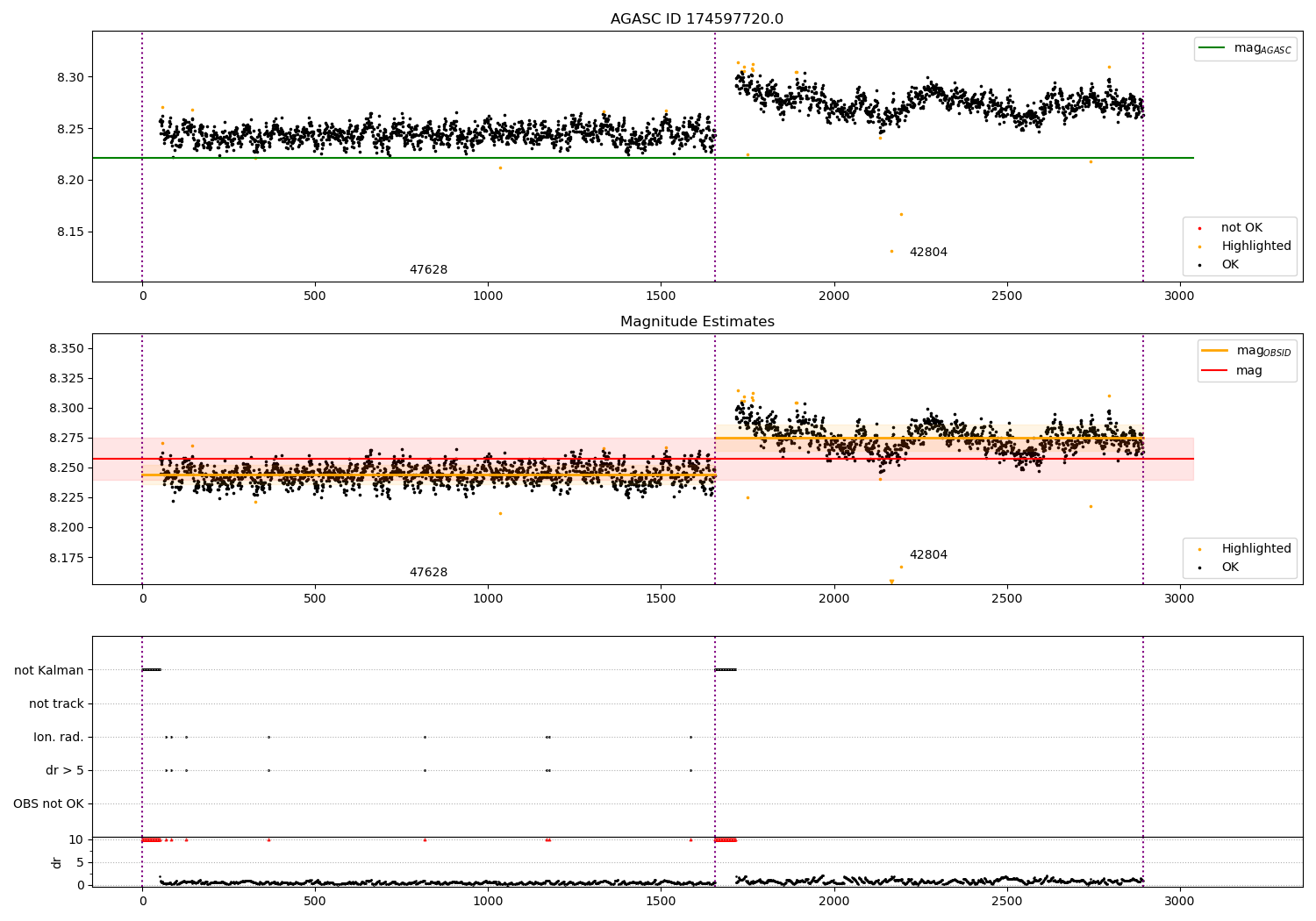1316x921 pixels.
Task: Click the 8.30 y-axis tick in top plot
Action: [x=70, y=77]
